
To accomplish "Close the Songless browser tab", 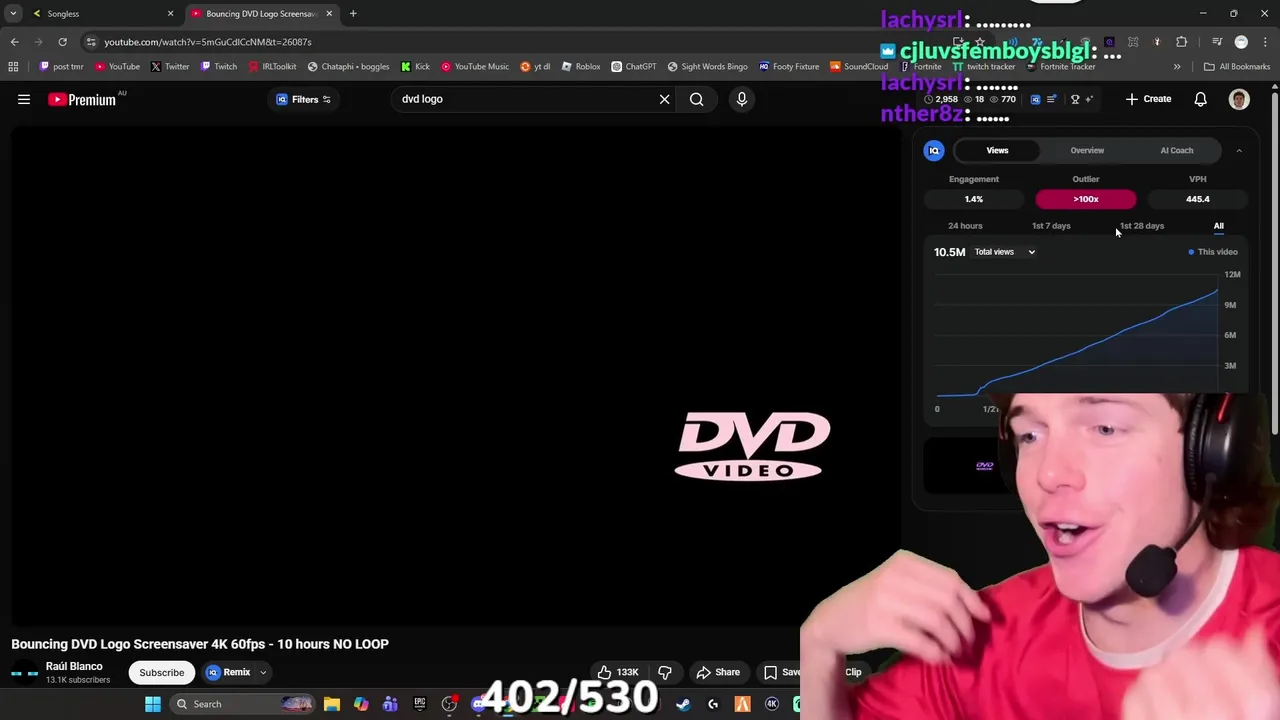I will pos(170,14).
